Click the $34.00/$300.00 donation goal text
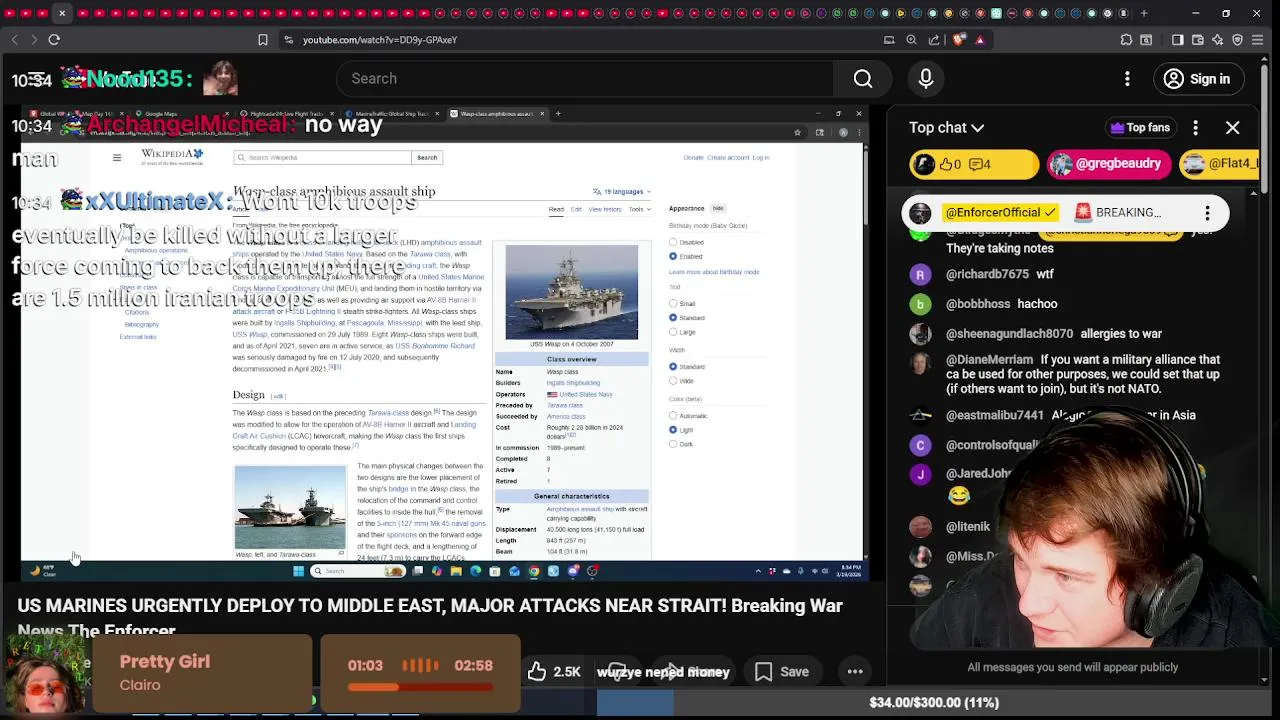 (x=934, y=703)
